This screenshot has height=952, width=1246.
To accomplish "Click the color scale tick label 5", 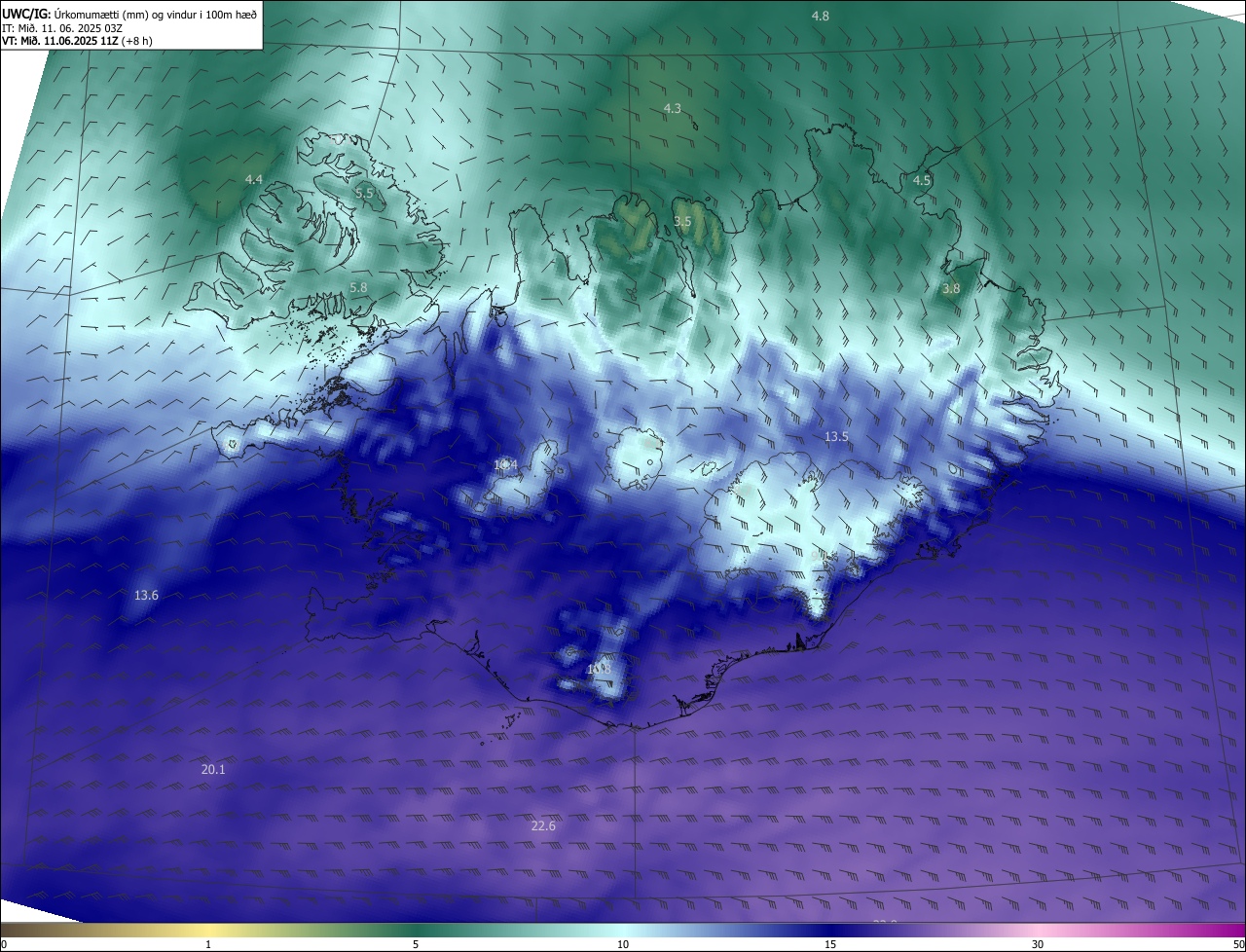I will 416,944.
